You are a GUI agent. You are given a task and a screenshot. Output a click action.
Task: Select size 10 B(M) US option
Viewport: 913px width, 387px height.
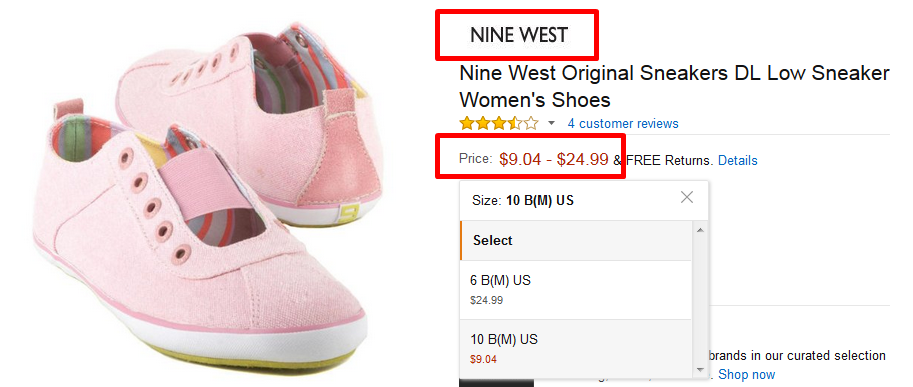pos(576,348)
